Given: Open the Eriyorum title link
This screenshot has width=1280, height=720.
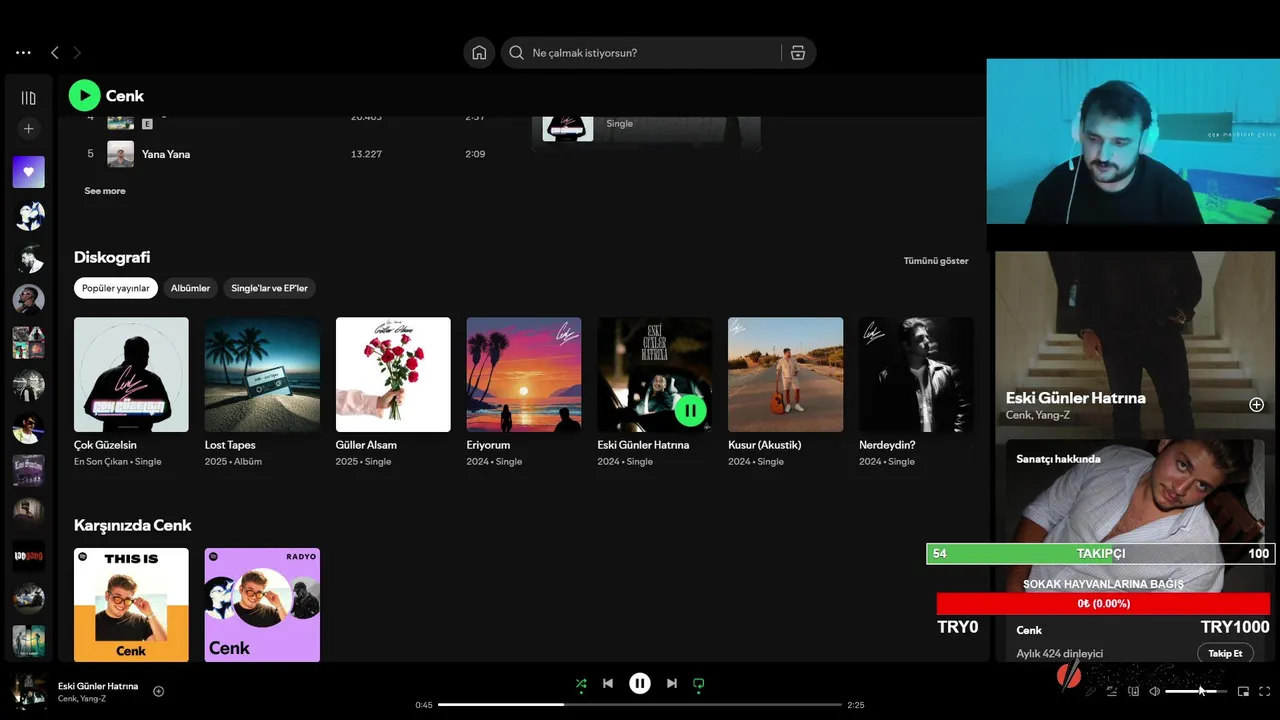Looking at the screenshot, I should coord(488,445).
